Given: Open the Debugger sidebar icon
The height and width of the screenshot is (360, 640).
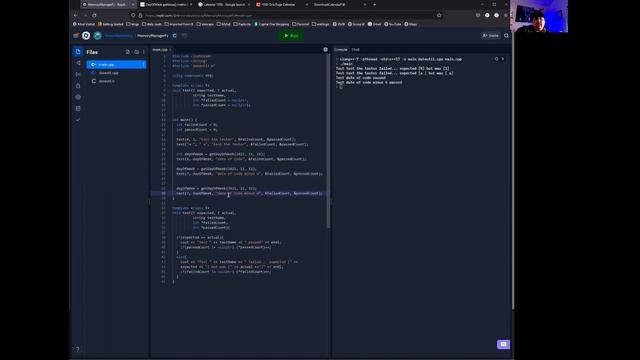Looking at the screenshot, I should (78, 74).
